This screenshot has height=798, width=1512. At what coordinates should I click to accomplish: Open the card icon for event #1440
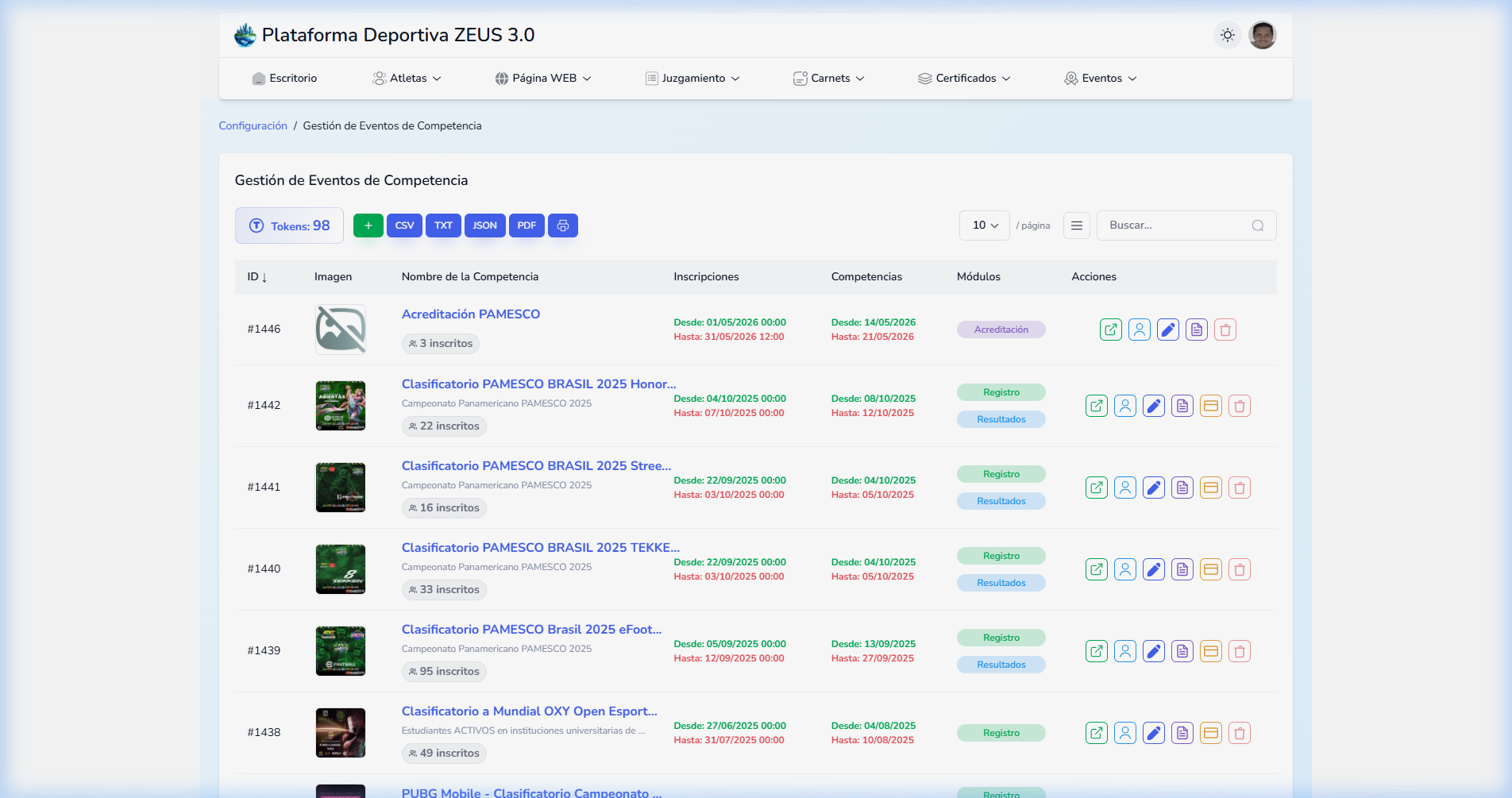[x=1211, y=569]
